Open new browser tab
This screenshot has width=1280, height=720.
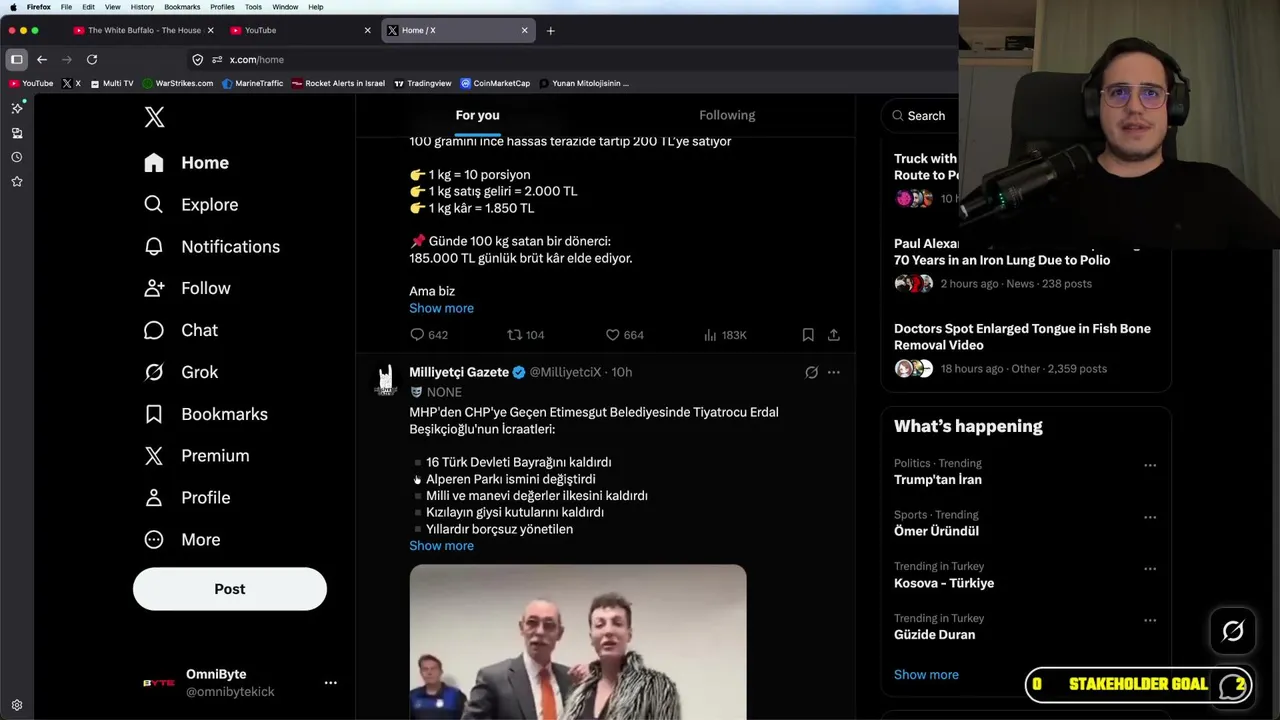point(550,31)
